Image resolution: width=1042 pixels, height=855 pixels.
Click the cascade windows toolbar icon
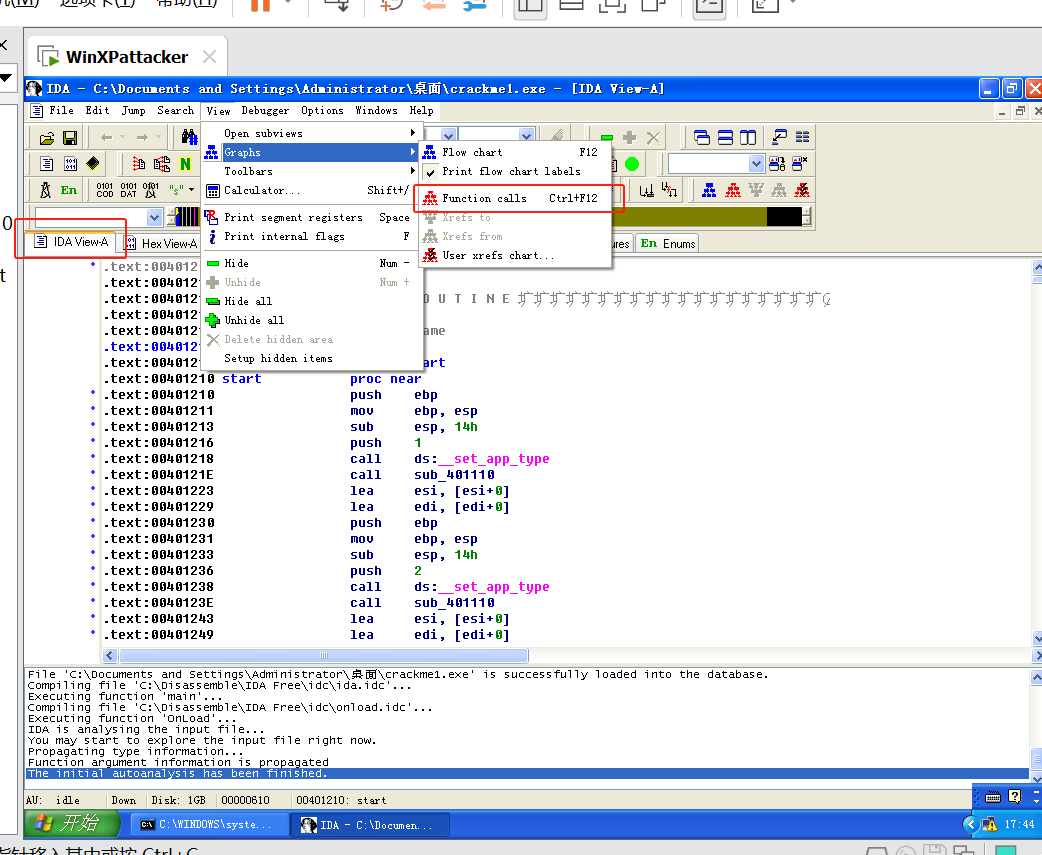[x=702, y=138]
